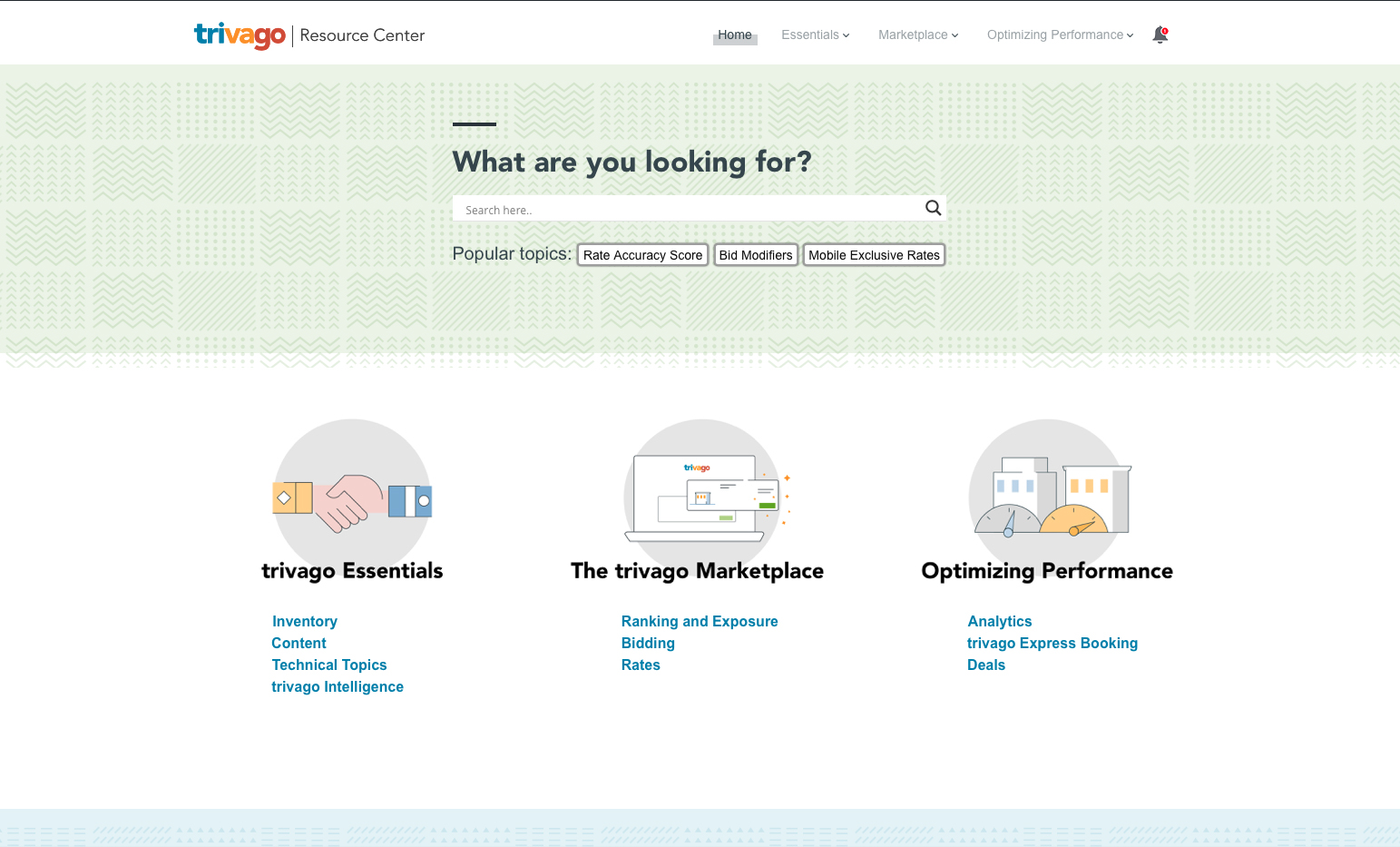Screen dimensions: 1400x847
Task: Open the Technical Topics link
Action: pos(329,665)
